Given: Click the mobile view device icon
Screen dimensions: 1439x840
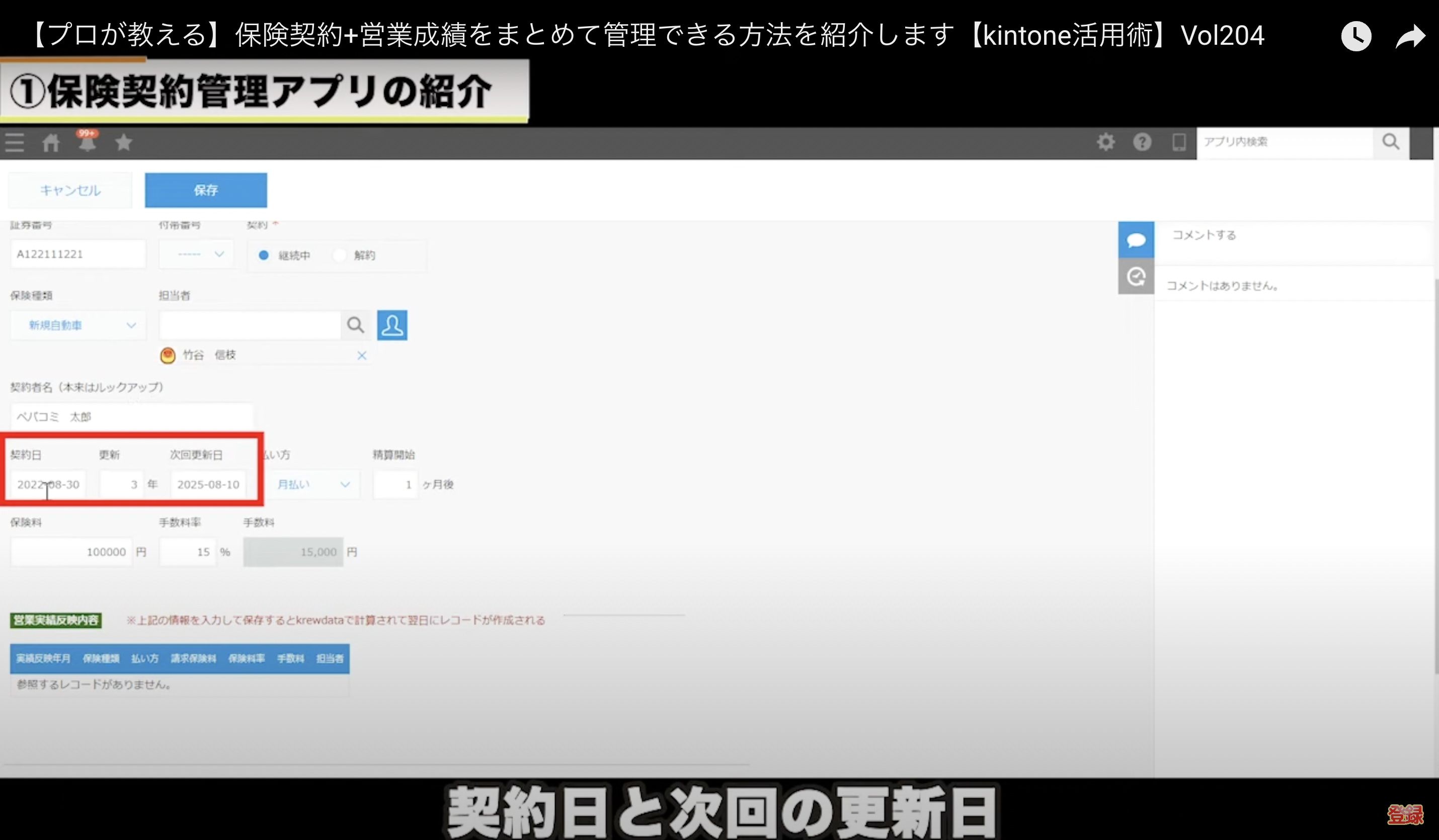Looking at the screenshot, I should point(1178,142).
